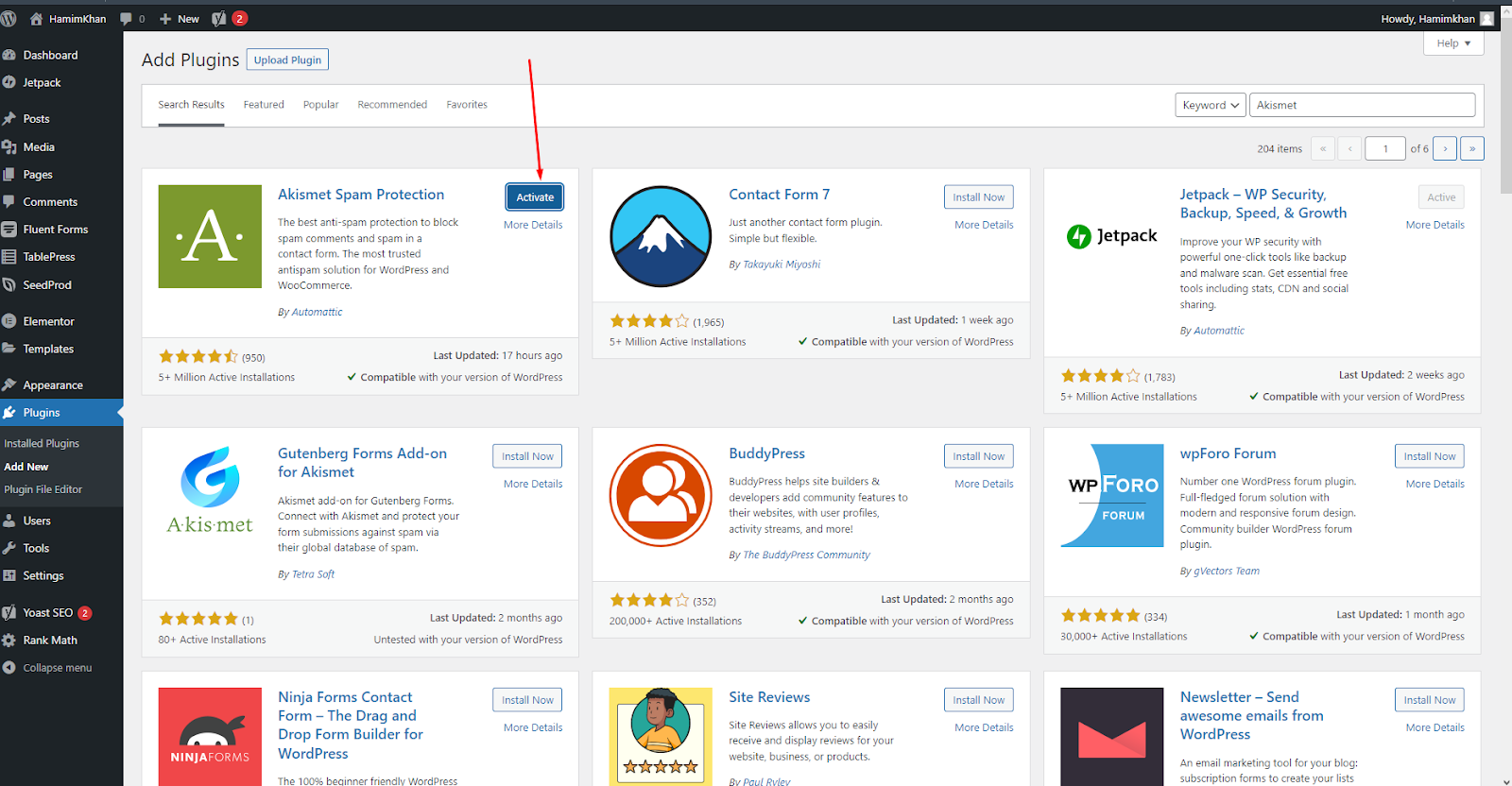Viewport: 1512px width, 786px height.
Task: Open Installed Plugins submenu item
Action: (x=42, y=443)
